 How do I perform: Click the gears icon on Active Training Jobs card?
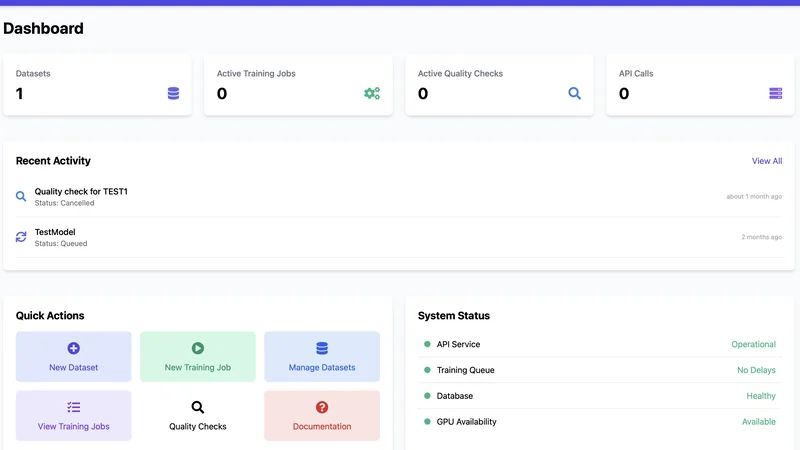coord(372,93)
